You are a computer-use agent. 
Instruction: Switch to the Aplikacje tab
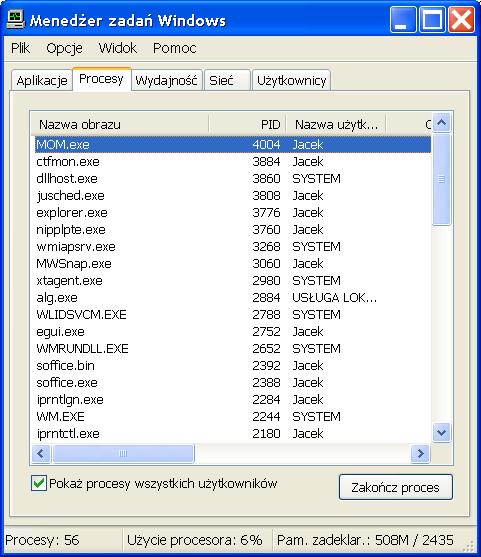pyautogui.click(x=42, y=81)
